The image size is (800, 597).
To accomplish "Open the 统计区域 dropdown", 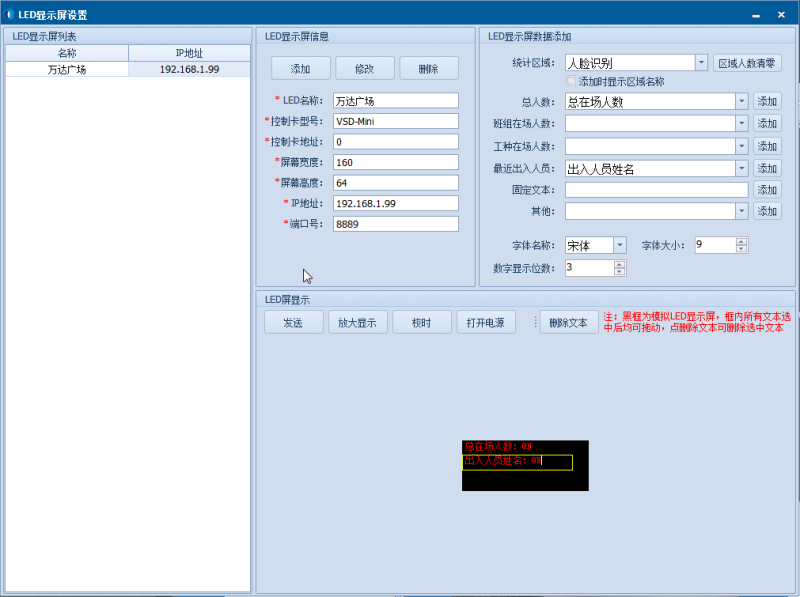I will [701, 63].
